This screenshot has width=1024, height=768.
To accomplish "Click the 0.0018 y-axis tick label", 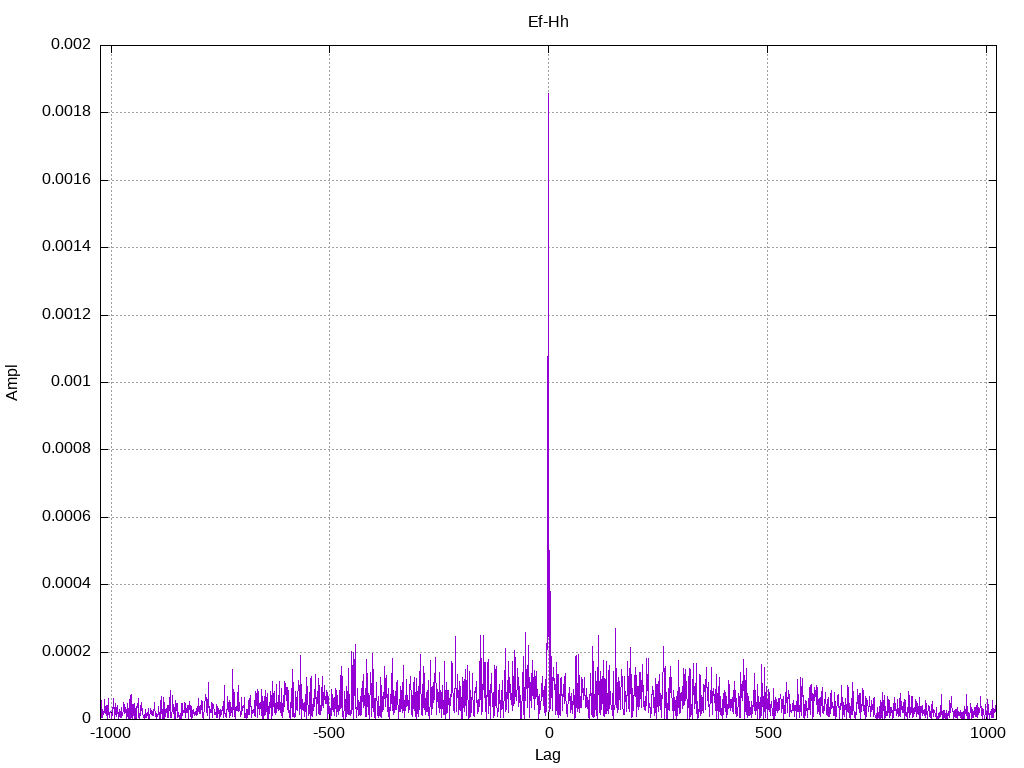I will click(66, 112).
